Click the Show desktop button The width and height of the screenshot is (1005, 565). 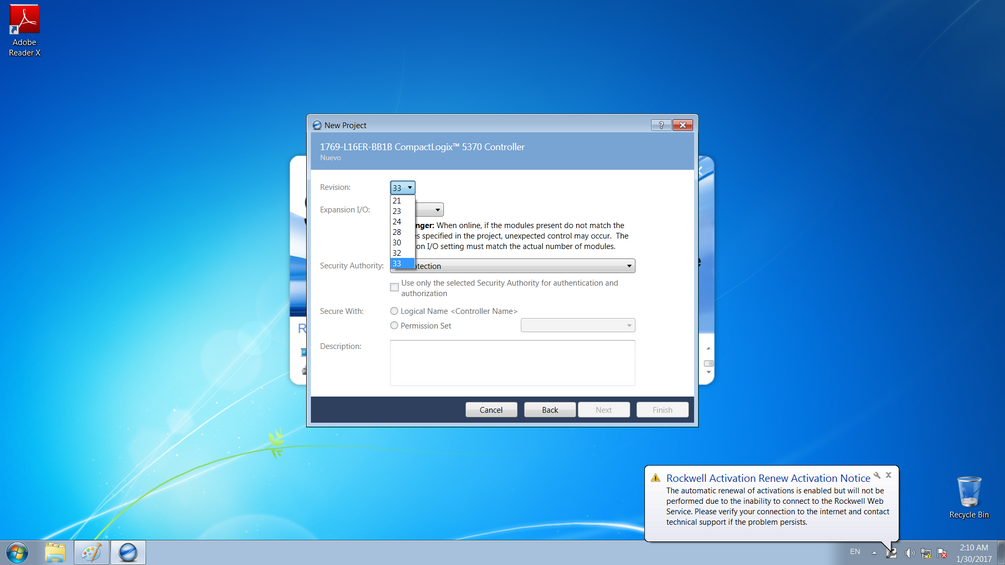pos(1001,553)
